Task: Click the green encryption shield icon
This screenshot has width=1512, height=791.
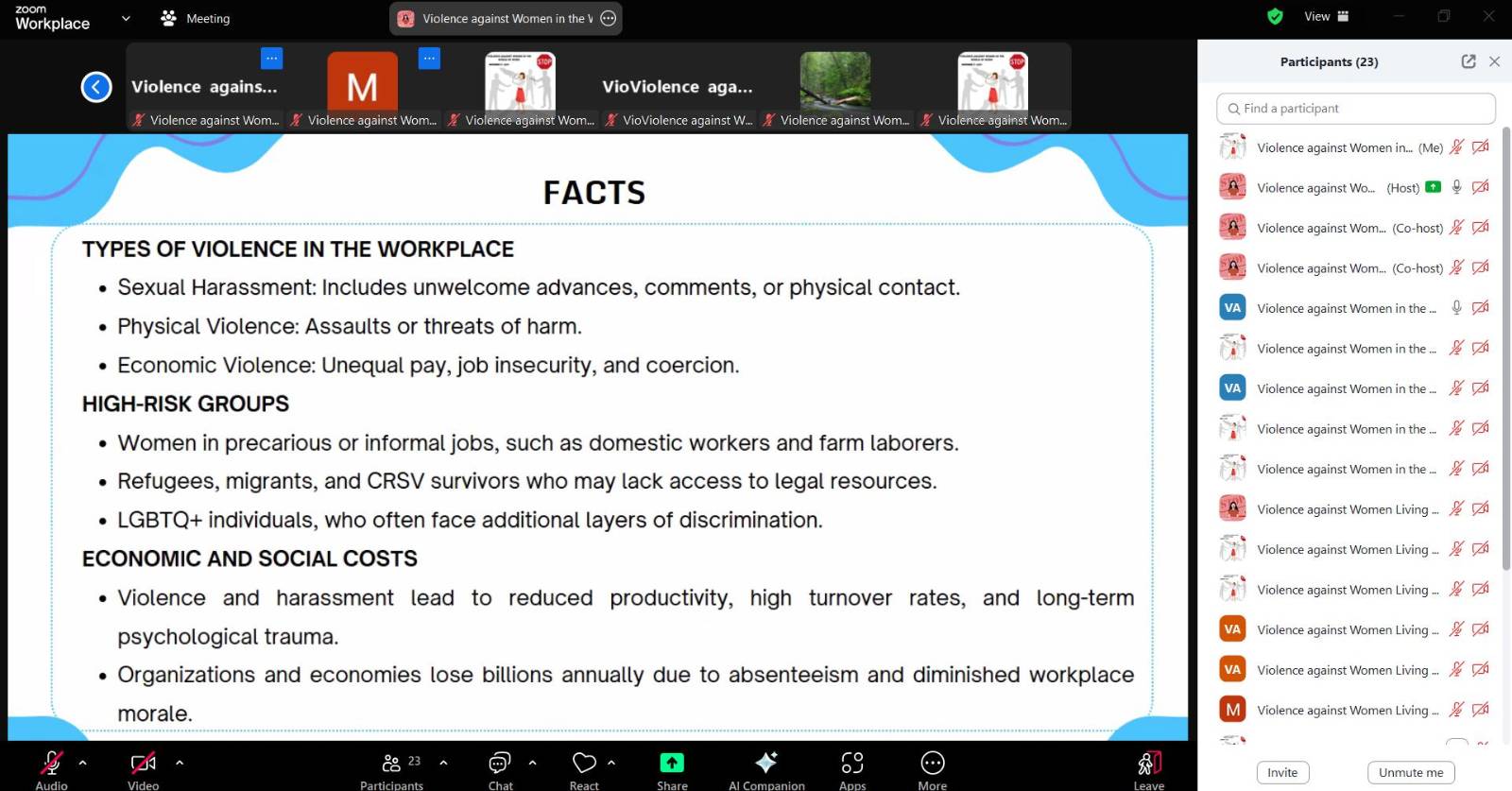Action: [1275, 16]
